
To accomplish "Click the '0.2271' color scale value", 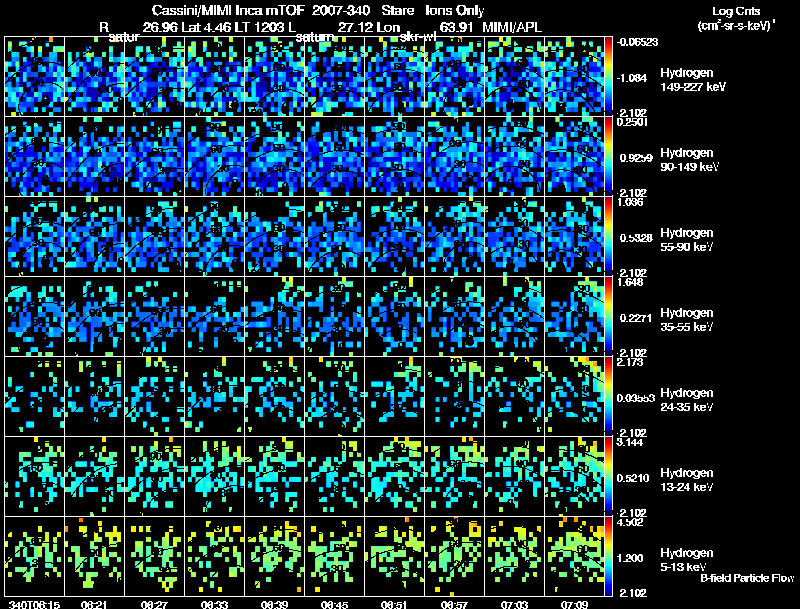I will (x=636, y=318).
